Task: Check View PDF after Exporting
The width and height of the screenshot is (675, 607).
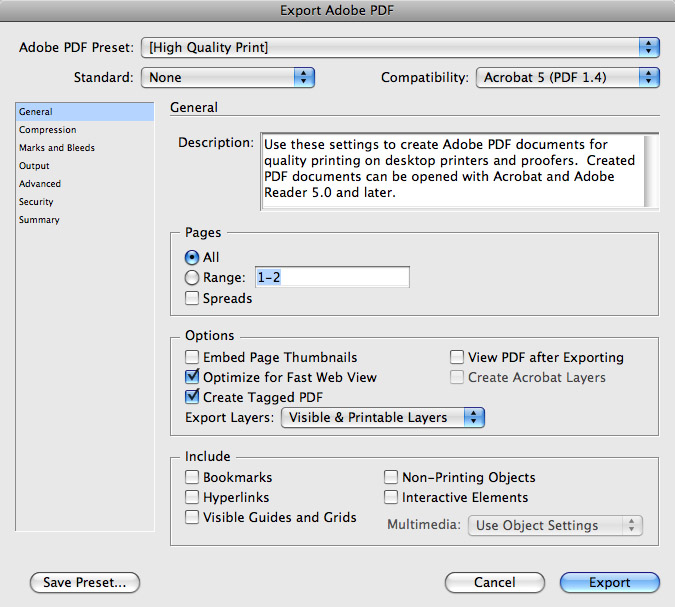Action: 457,357
